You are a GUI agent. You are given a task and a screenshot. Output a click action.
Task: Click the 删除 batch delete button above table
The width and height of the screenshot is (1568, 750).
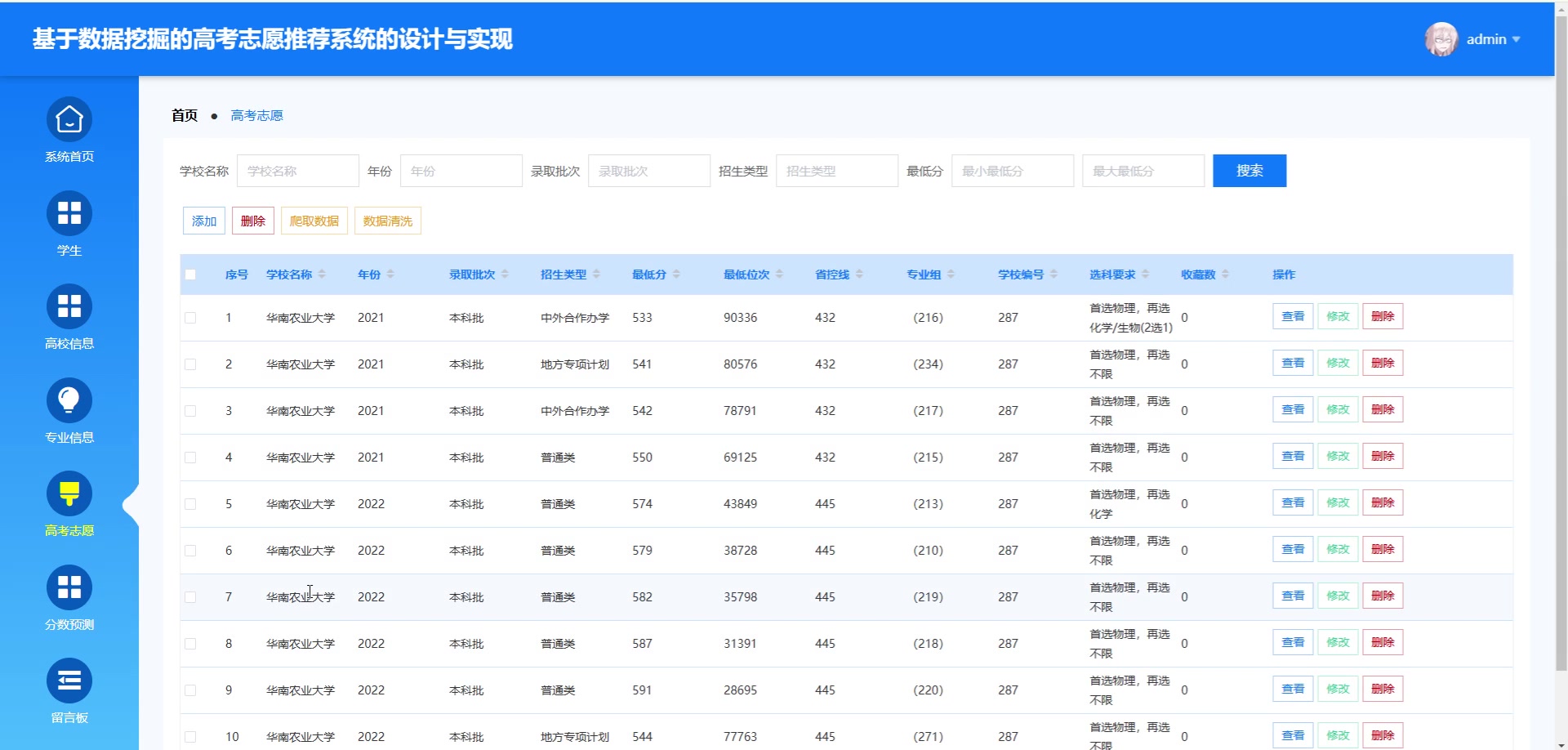point(253,221)
